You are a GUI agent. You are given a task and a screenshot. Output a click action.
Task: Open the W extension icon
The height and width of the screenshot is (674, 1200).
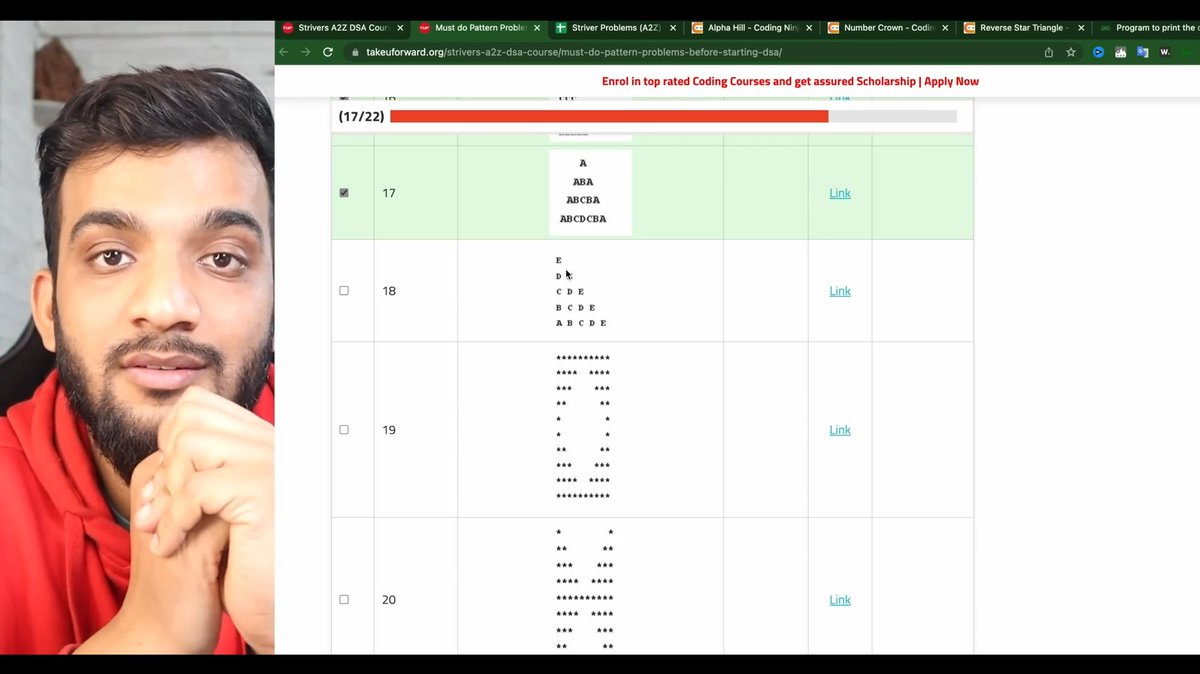[1164, 52]
